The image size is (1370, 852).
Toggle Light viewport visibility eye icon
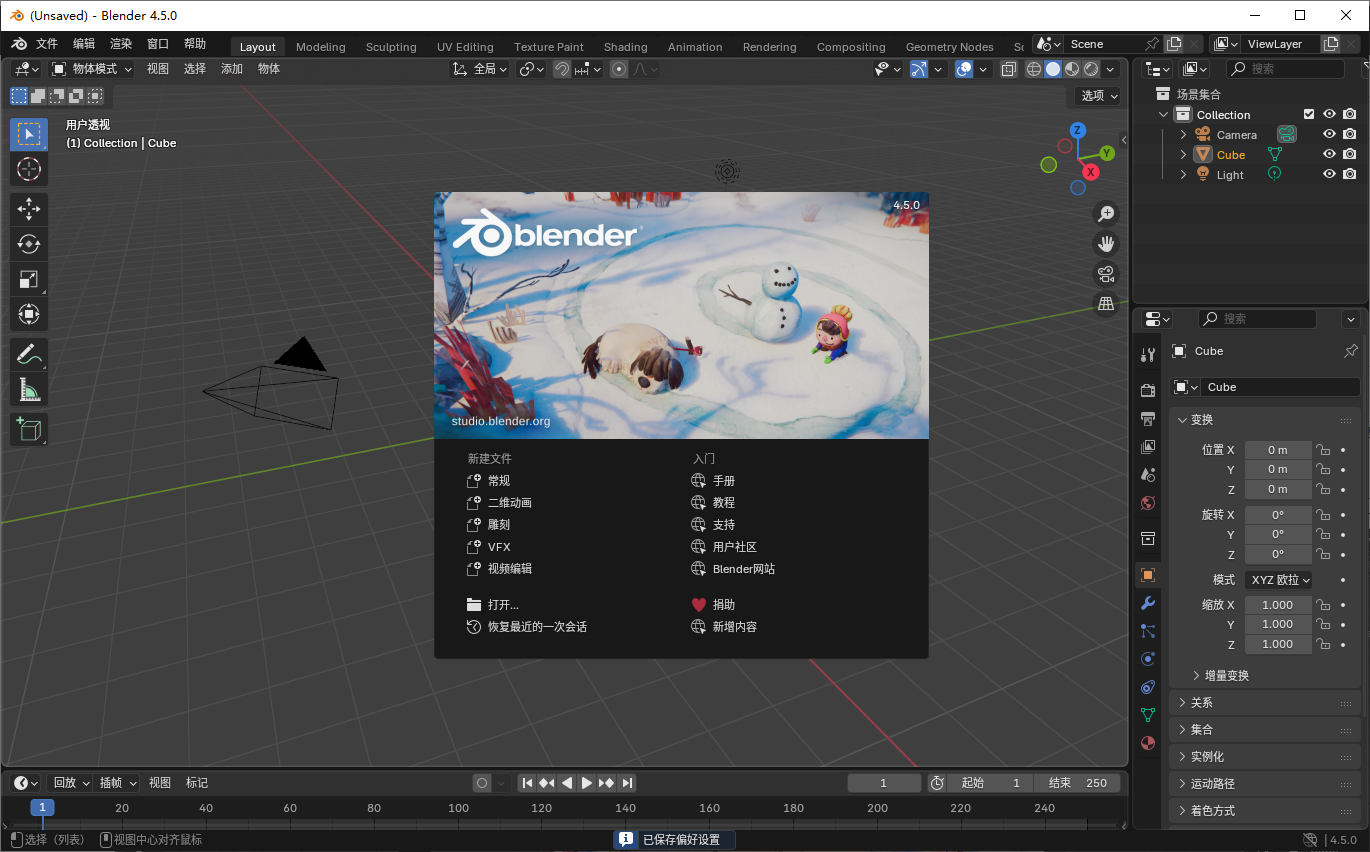[x=1329, y=174]
